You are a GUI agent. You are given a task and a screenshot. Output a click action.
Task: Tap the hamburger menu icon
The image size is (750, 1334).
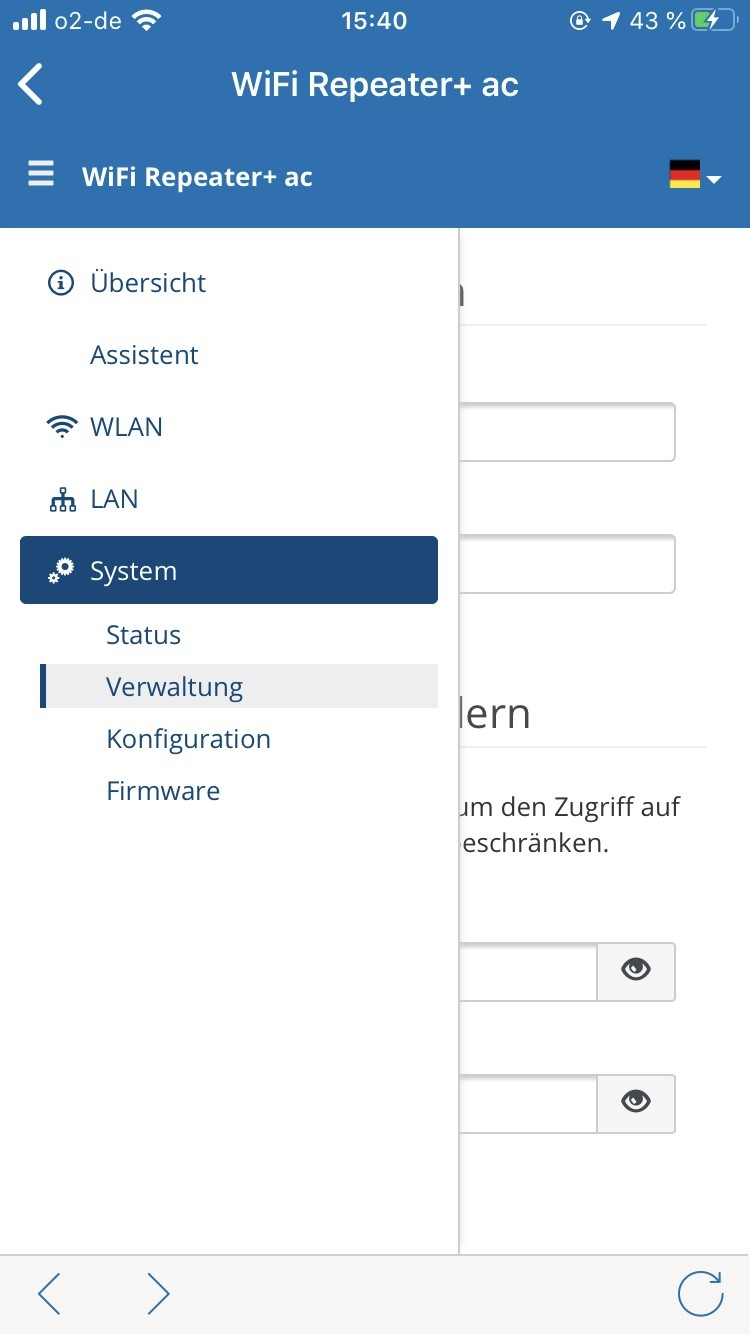pos(41,176)
